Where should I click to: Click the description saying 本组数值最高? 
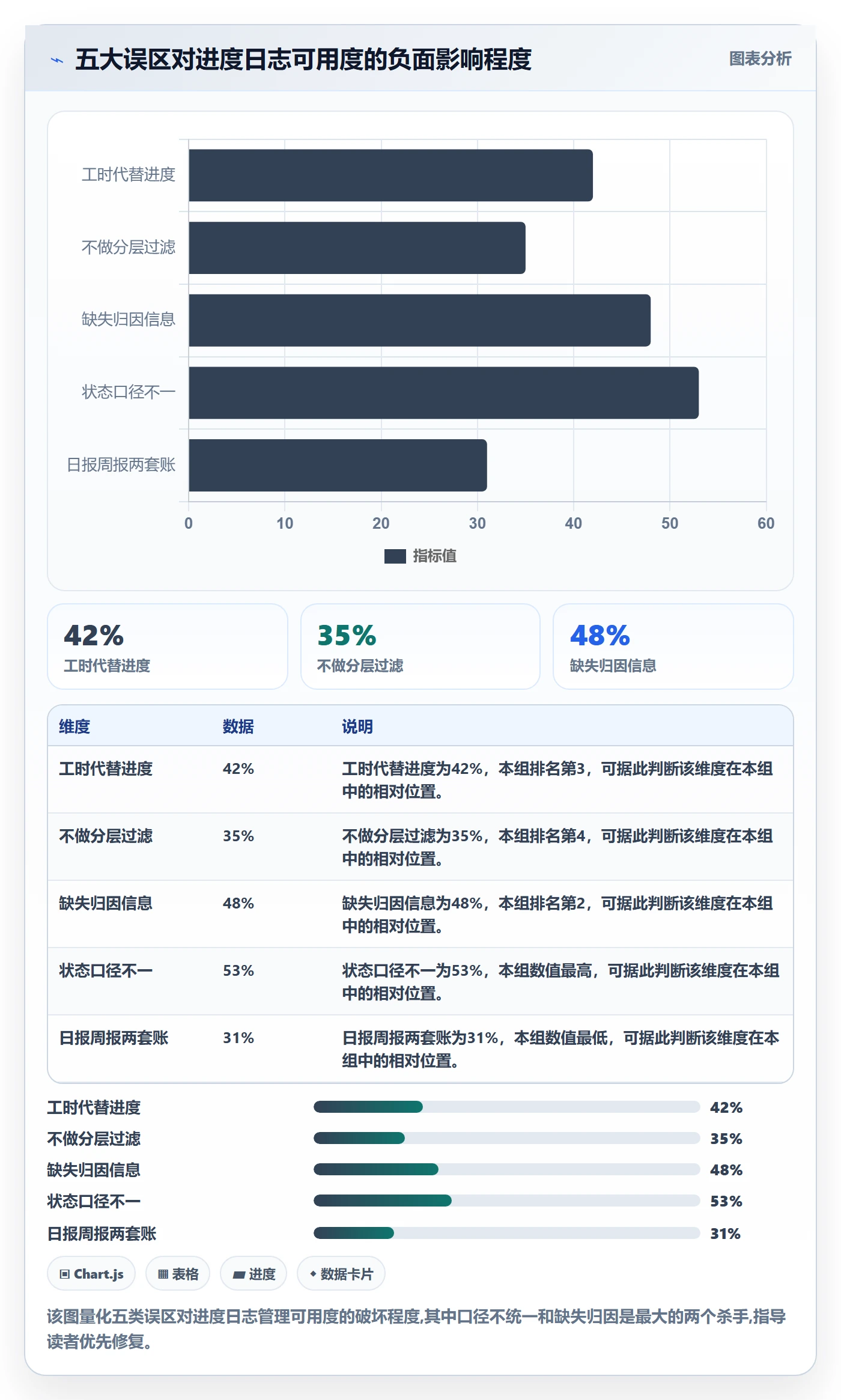560,982
